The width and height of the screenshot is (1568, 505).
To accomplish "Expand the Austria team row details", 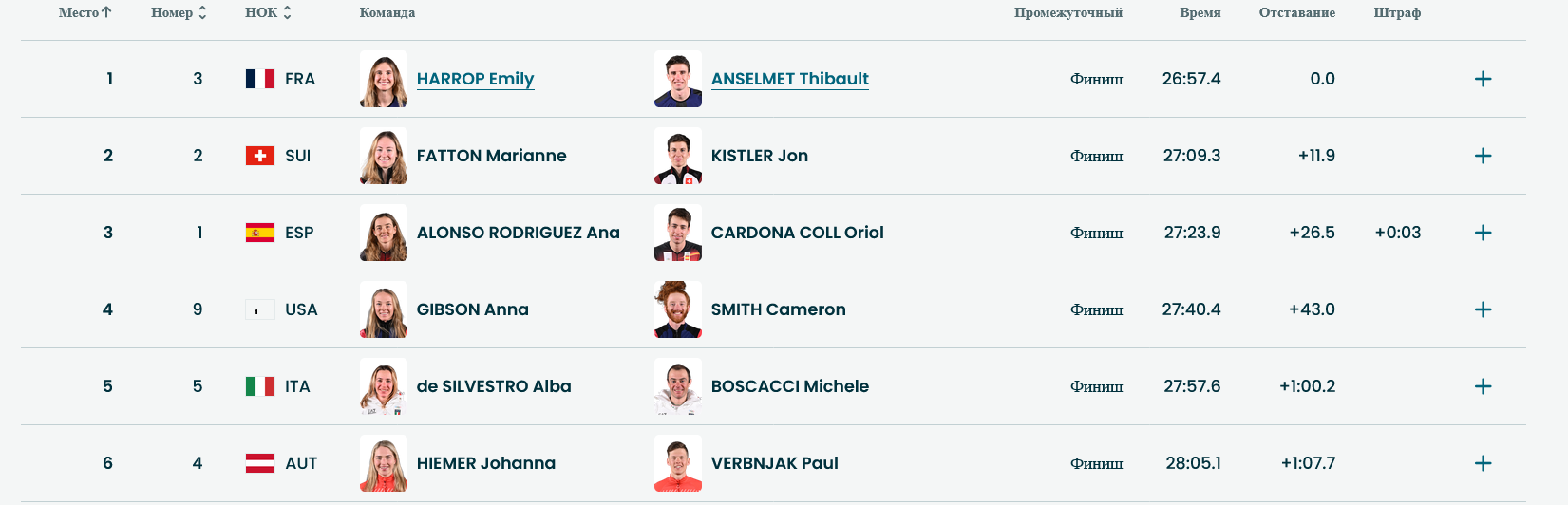I will point(1483,463).
